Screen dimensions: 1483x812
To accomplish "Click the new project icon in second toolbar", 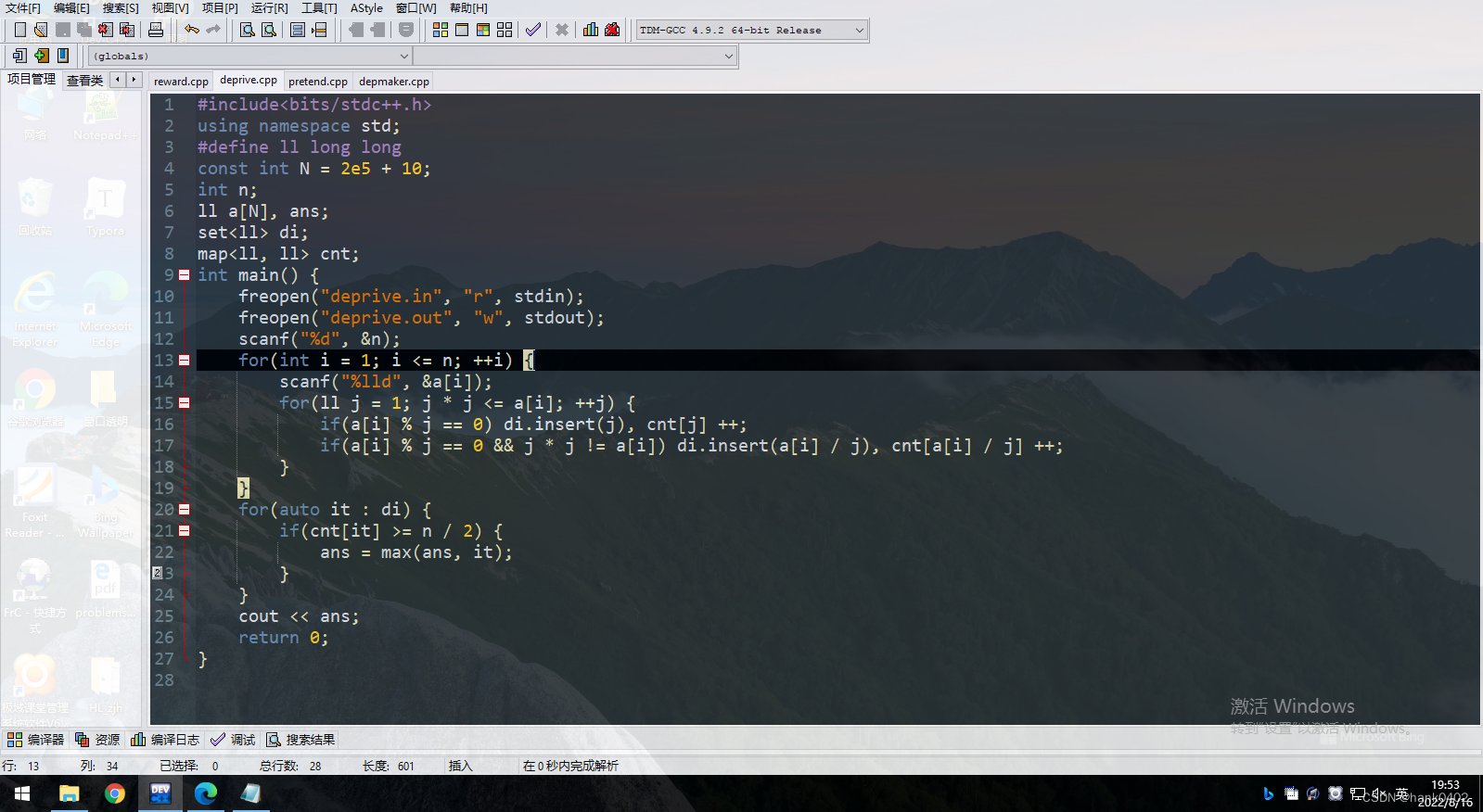I will [x=19, y=56].
